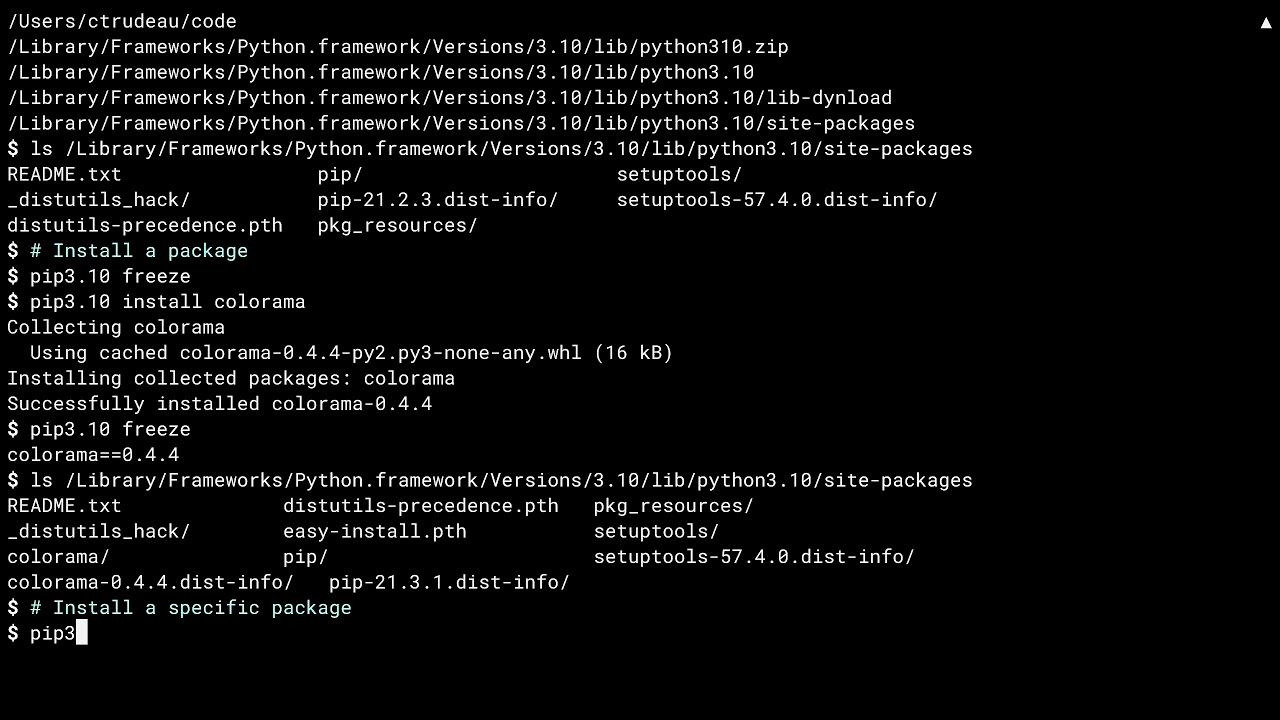The image size is (1280, 720).
Task: Click the "easy-install.pth" file name
Action: tap(374, 531)
